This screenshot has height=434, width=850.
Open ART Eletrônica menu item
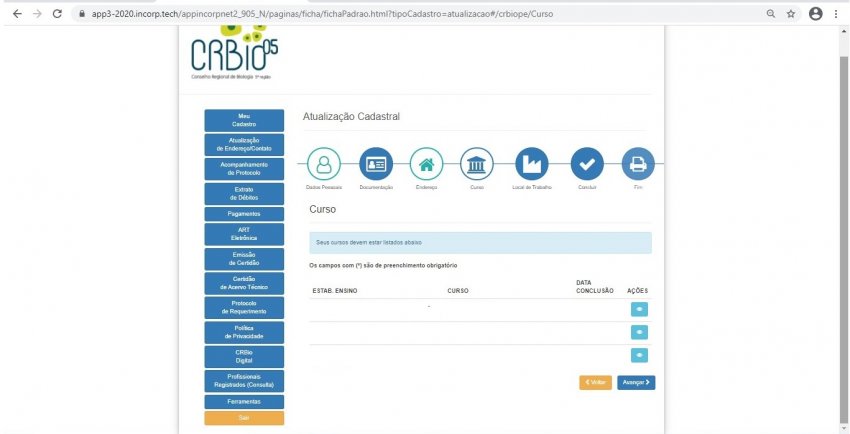pos(244,234)
